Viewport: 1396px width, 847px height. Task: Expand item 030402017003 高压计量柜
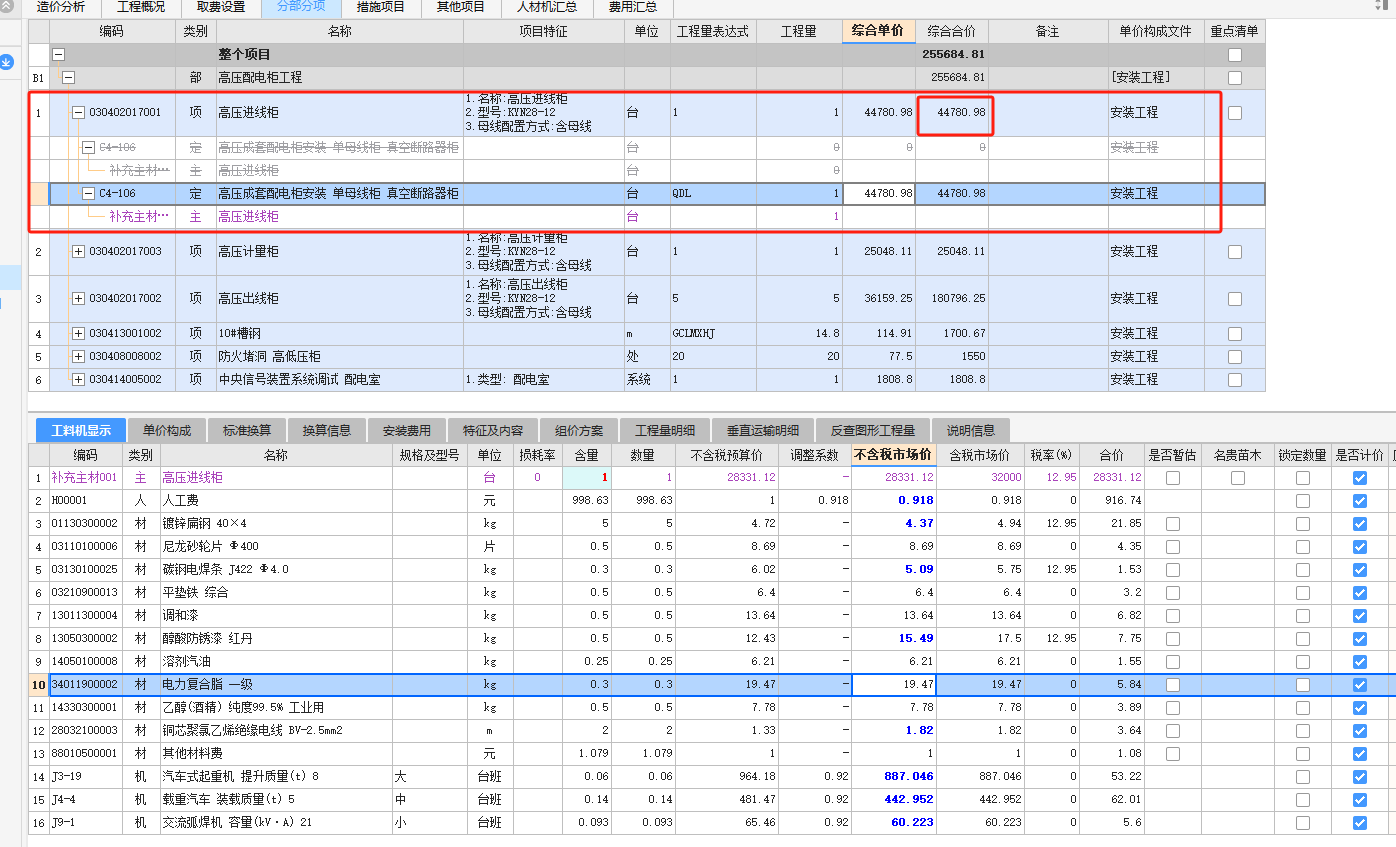point(78,251)
